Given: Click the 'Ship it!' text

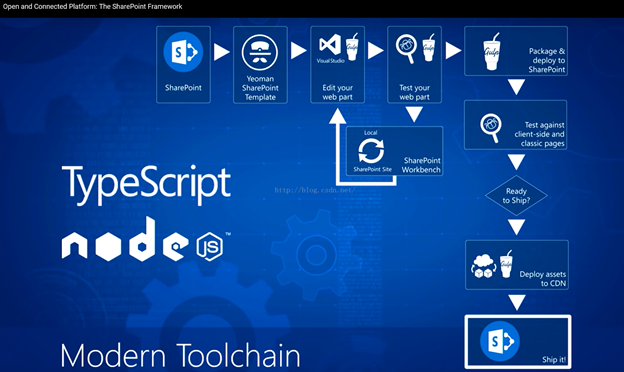Looking at the screenshot, I should [x=554, y=360].
